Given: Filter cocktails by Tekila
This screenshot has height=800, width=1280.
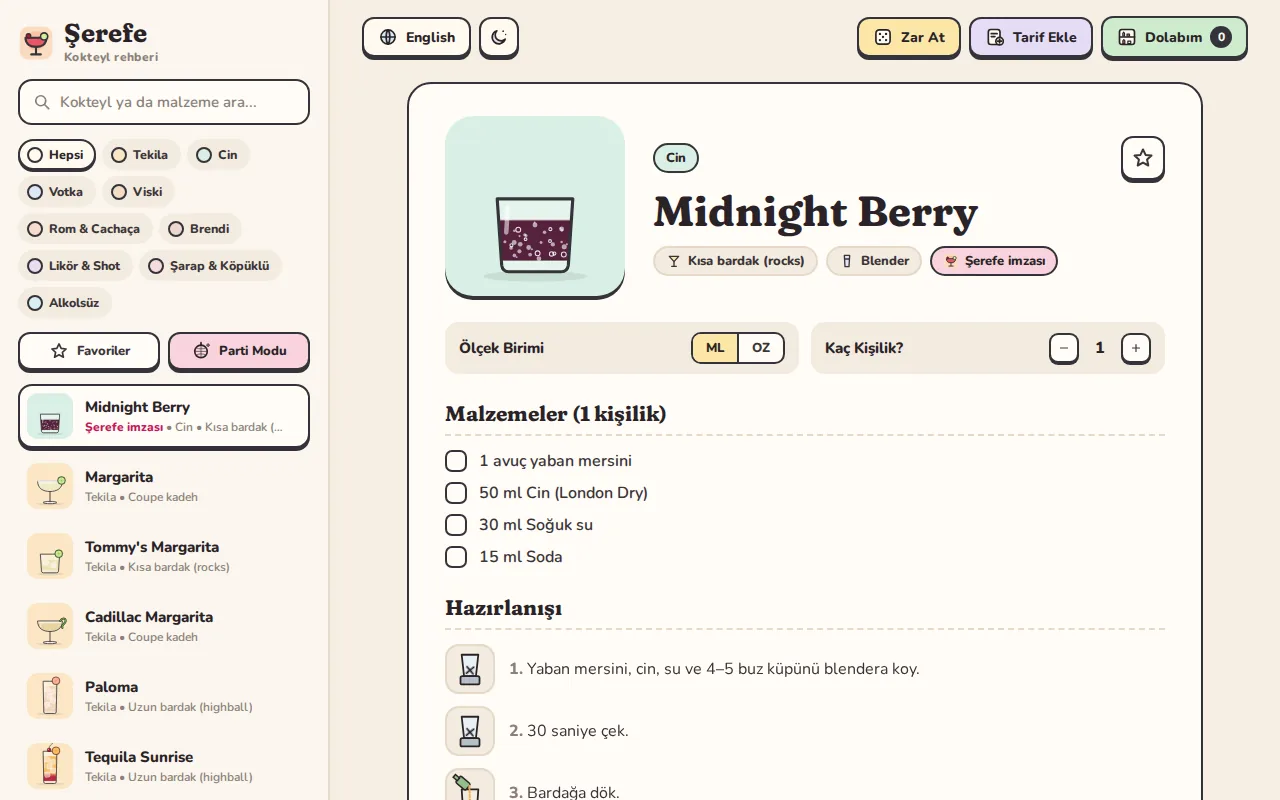Looking at the screenshot, I should coord(140,155).
